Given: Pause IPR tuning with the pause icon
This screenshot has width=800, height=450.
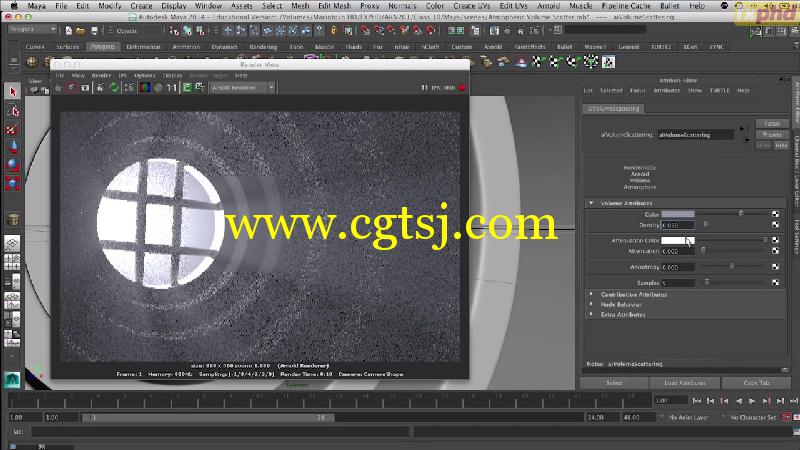Looking at the screenshot, I should (x=424, y=88).
